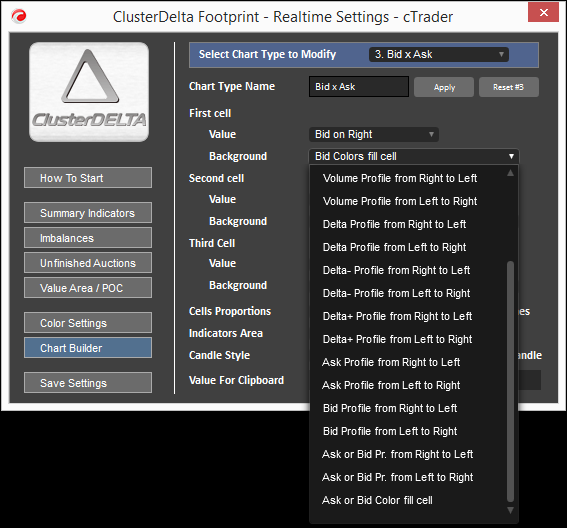The height and width of the screenshot is (528, 567).
Task: Click the dropdown list scroll up arrow
Action: click(x=510, y=173)
